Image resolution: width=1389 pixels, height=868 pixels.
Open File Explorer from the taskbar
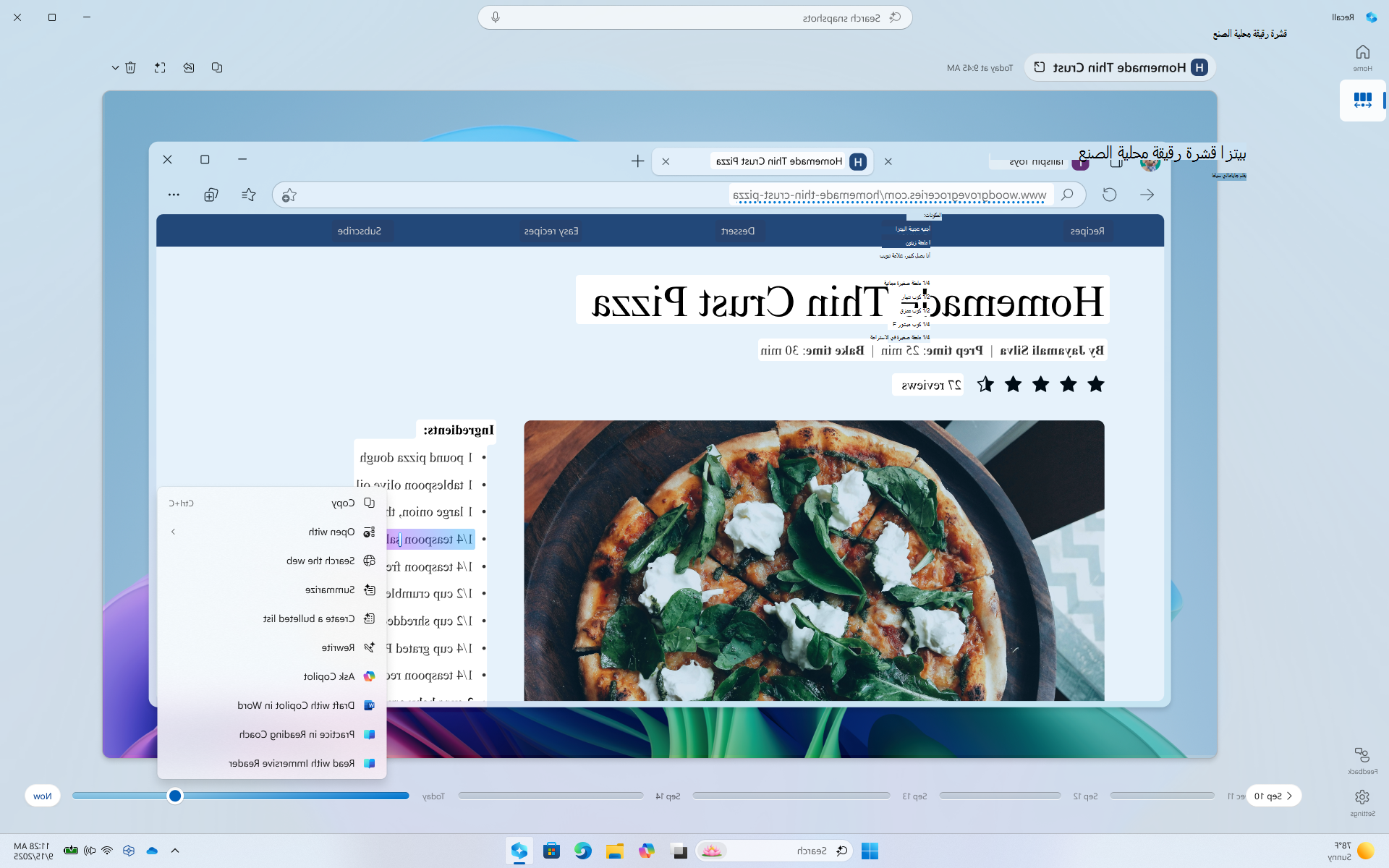point(615,851)
